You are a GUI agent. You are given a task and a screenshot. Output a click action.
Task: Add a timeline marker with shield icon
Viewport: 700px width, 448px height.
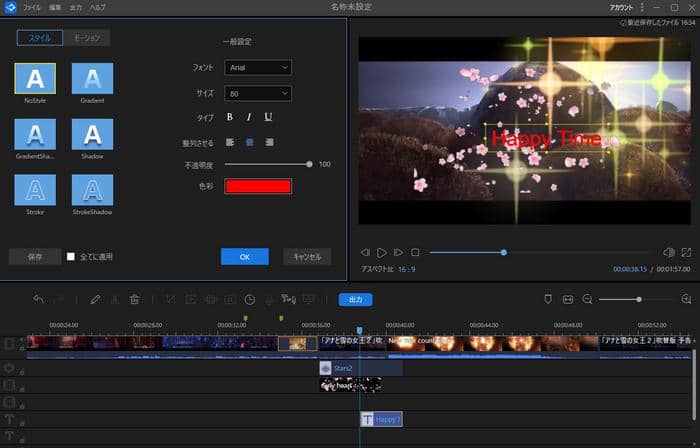(548, 299)
